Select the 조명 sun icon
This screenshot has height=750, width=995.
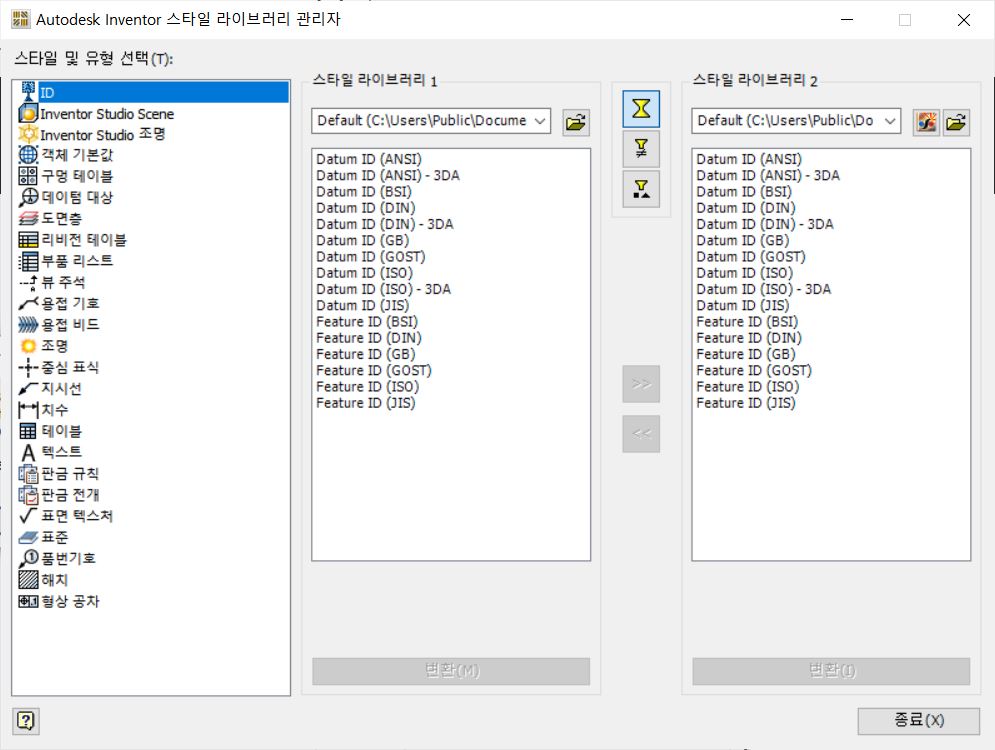coord(29,346)
